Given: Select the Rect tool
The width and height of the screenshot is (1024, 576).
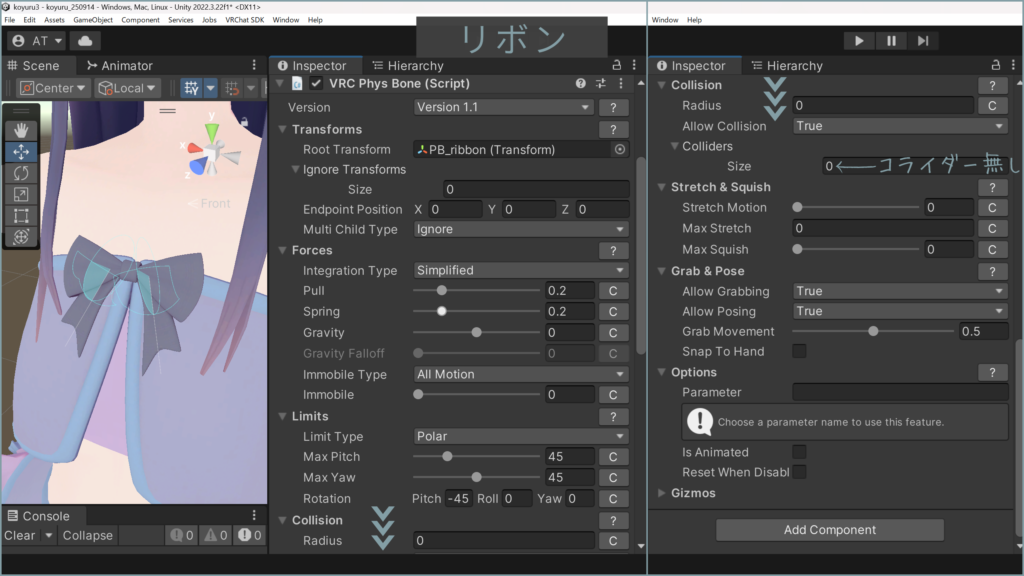Looking at the screenshot, I should click(x=20, y=216).
